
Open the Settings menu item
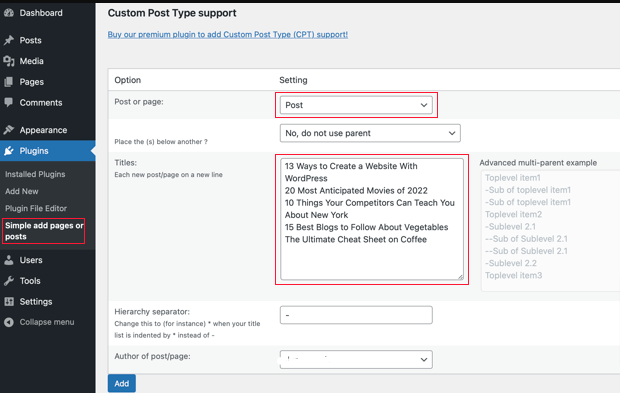pyautogui.click(x=36, y=302)
